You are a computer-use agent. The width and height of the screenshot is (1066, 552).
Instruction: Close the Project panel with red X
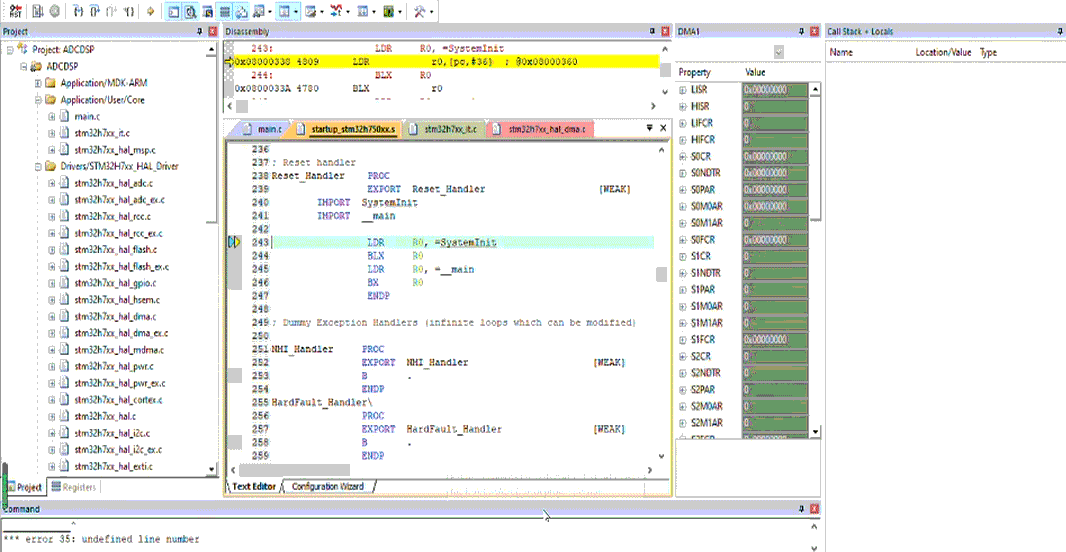click(x=213, y=32)
